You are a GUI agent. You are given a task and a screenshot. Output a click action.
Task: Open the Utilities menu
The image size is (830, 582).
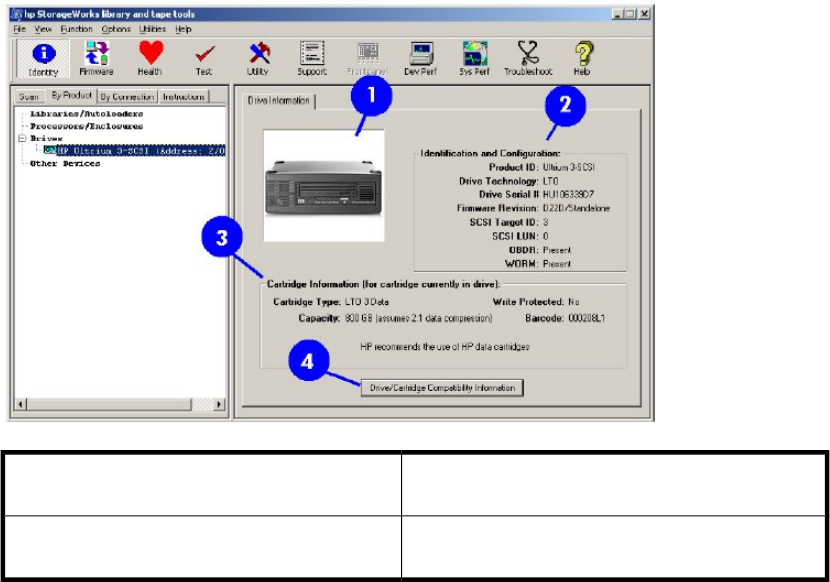click(x=152, y=29)
